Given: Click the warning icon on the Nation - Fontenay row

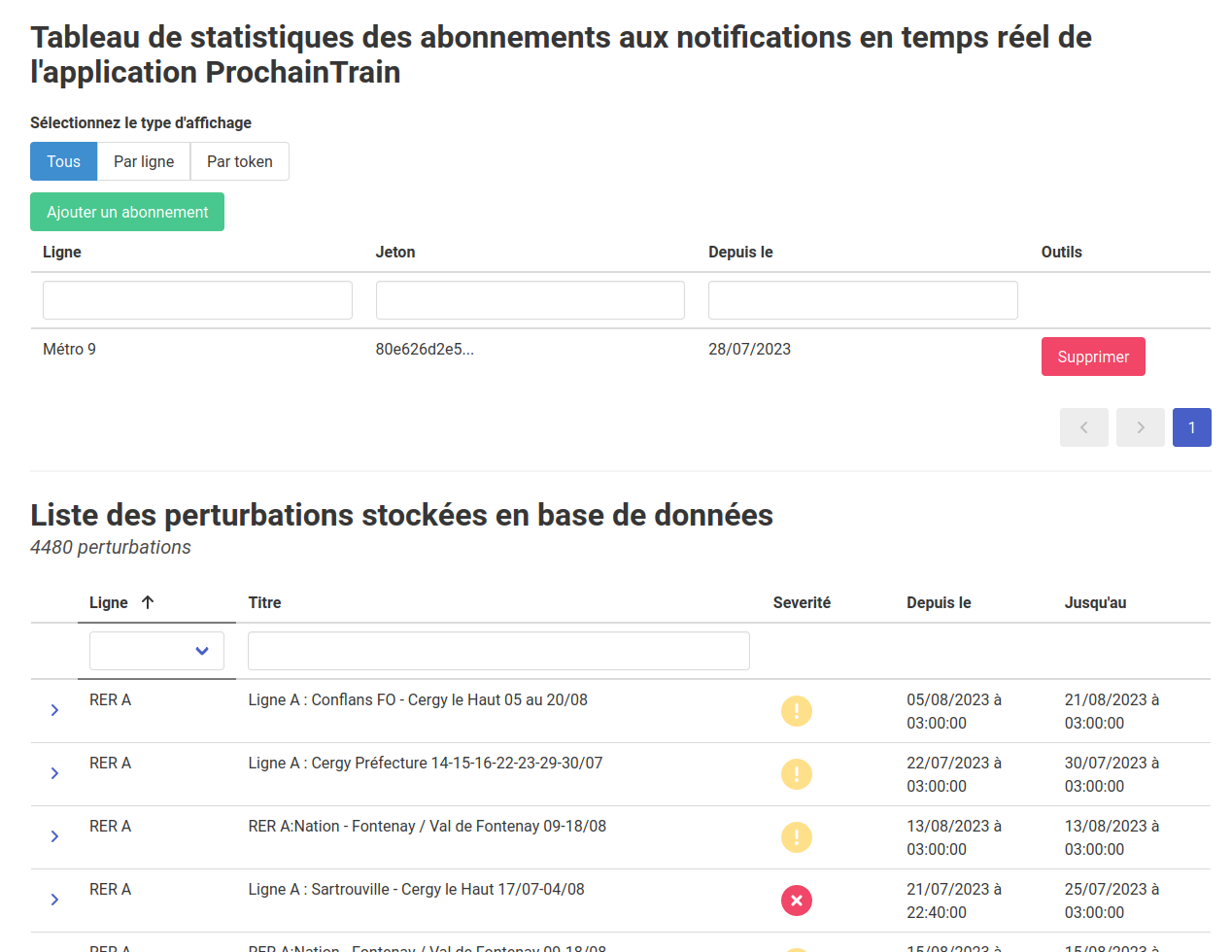Looking at the screenshot, I should 797,836.
